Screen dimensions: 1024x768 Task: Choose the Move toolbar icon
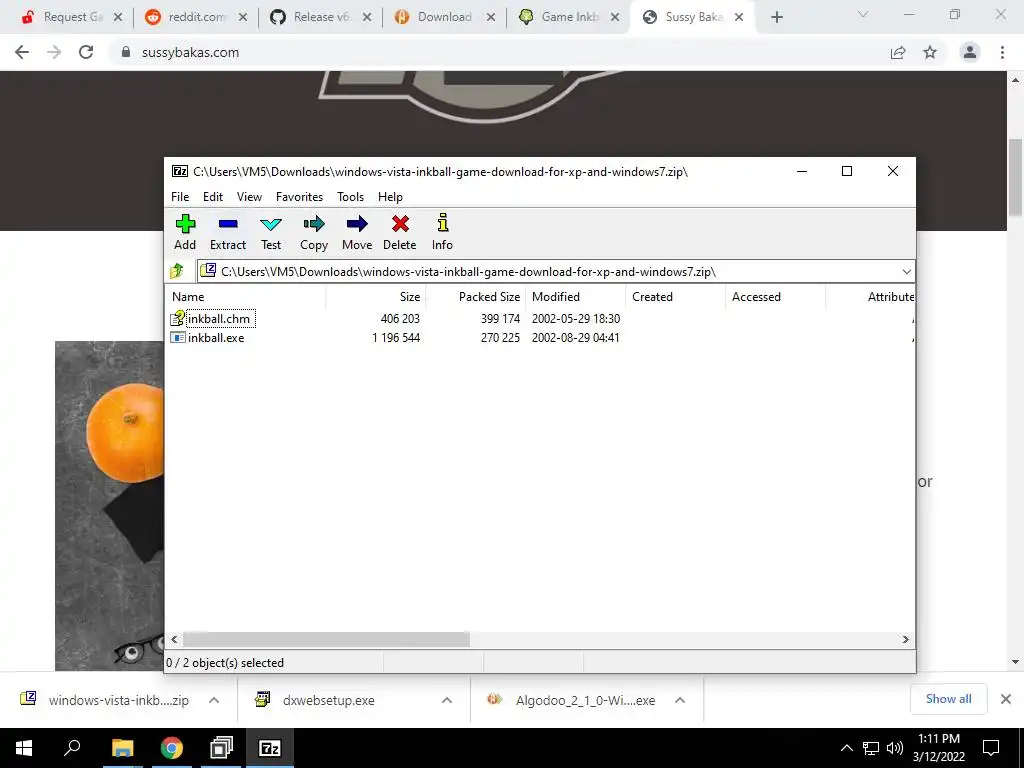point(357,232)
